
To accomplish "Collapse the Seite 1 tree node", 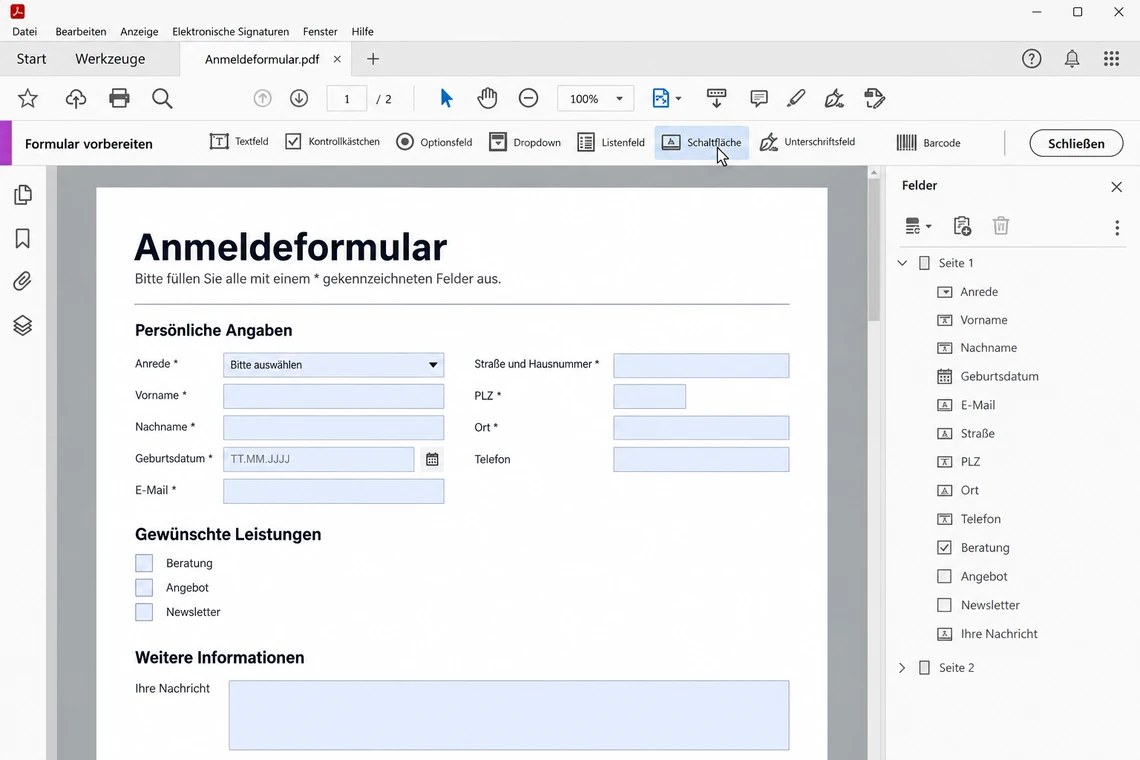I will [902, 263].
